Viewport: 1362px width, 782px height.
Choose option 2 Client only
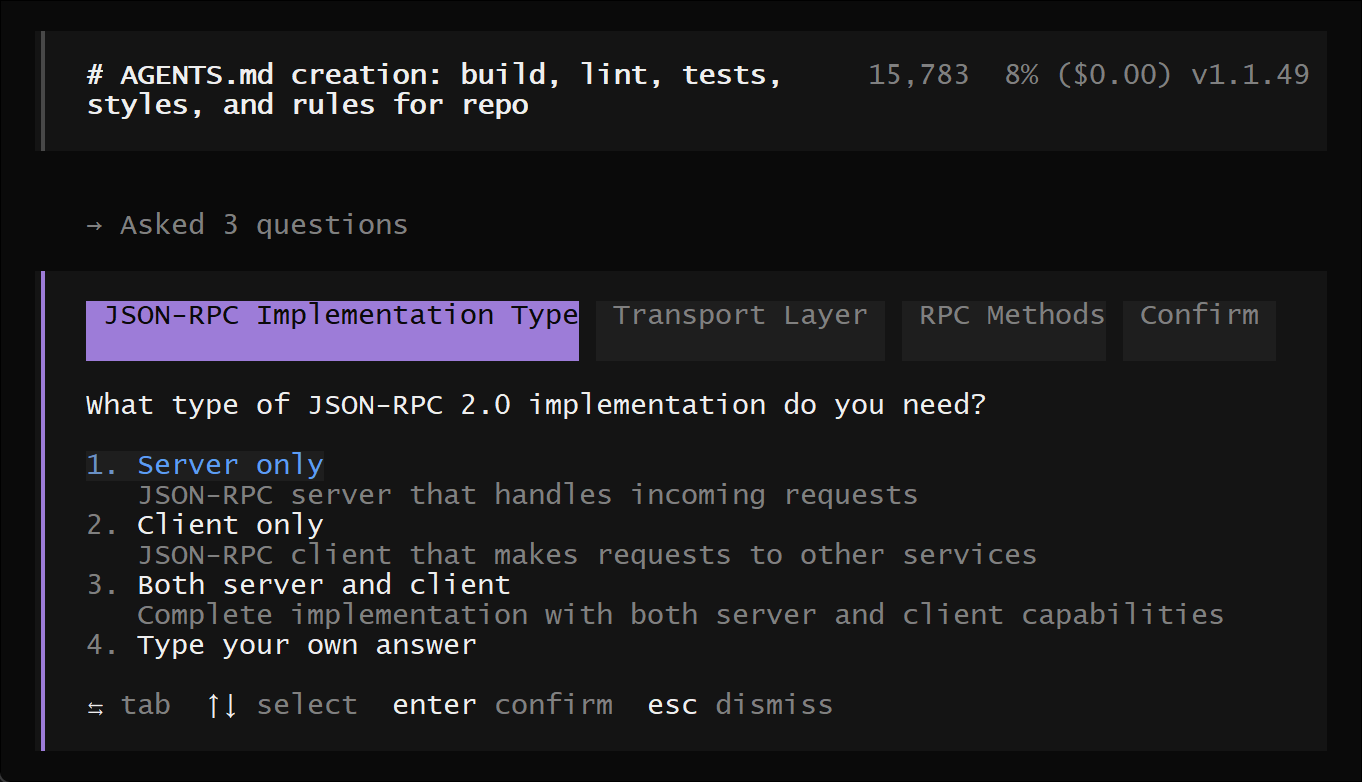click(x=205, y=525)
